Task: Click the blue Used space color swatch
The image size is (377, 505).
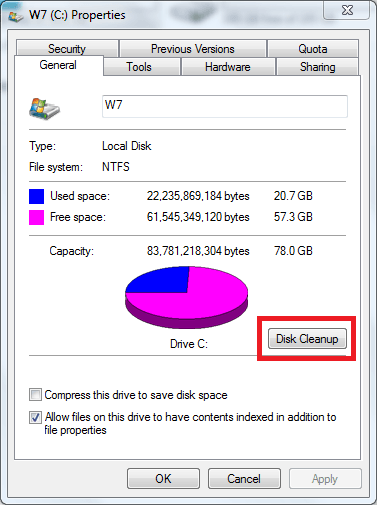Action: pos(36,196)
